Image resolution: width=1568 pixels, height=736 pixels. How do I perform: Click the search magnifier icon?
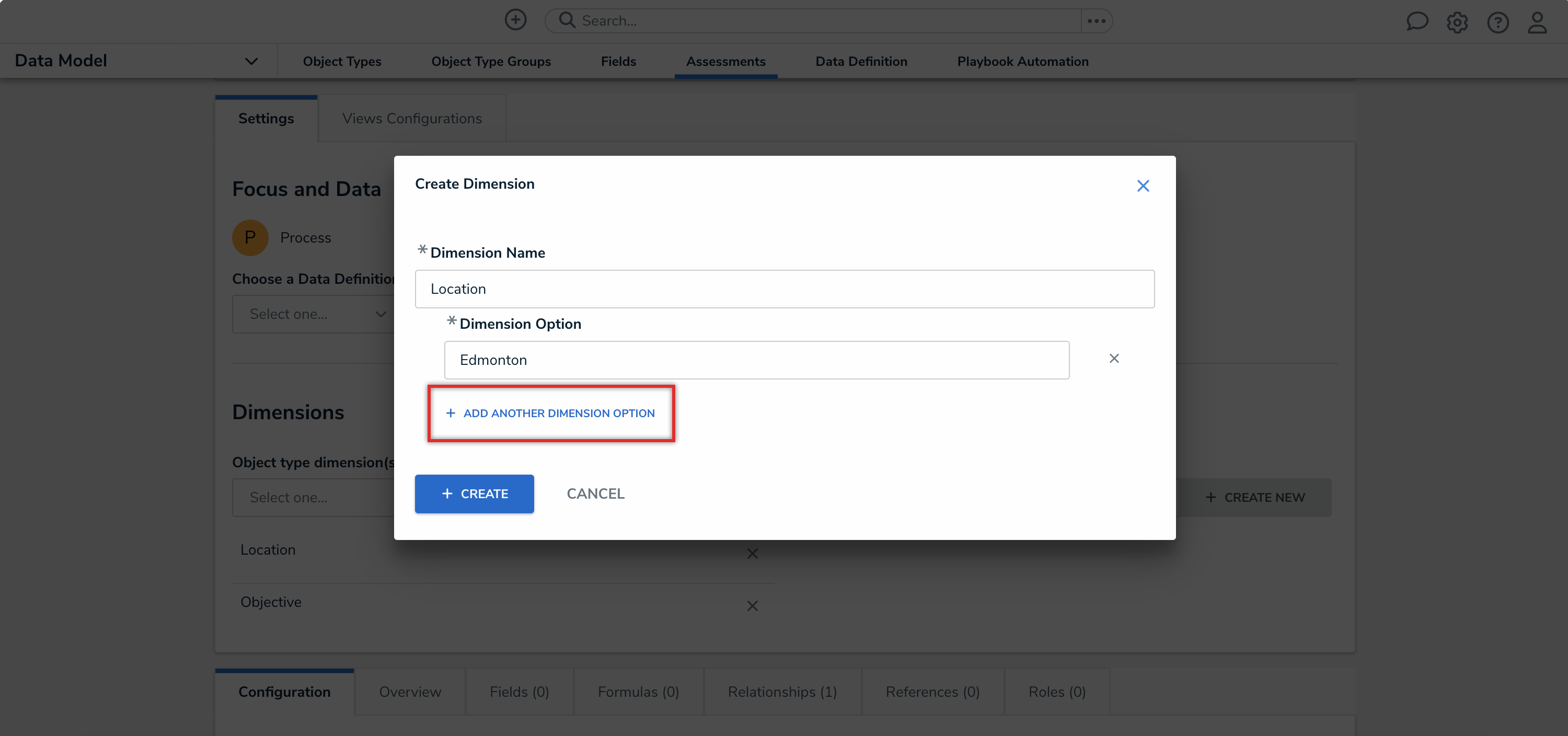coord(566,20)
